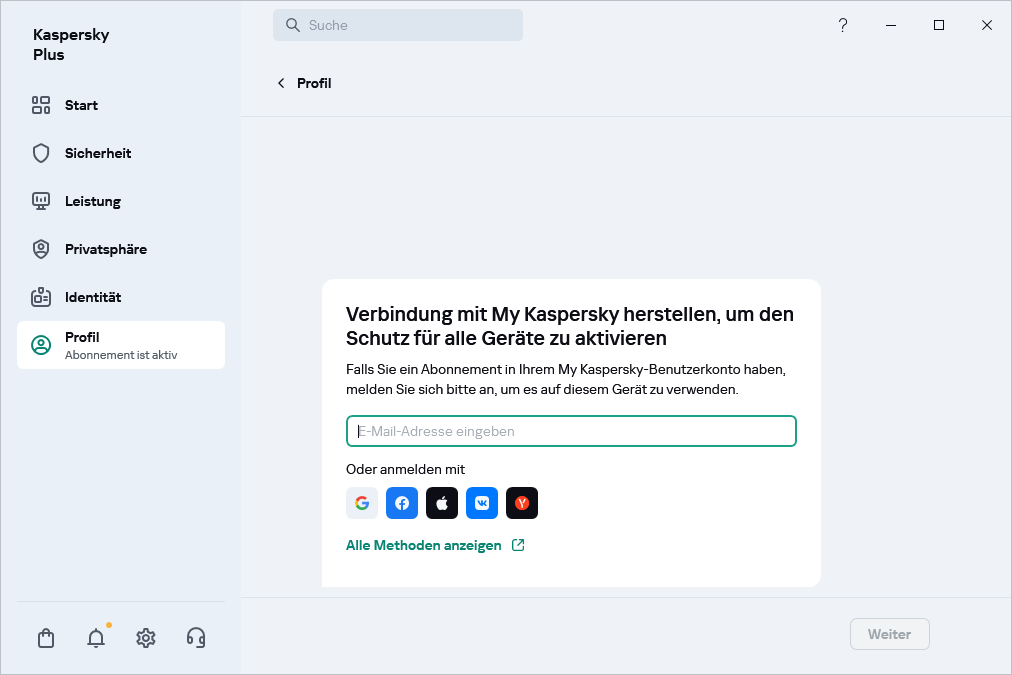Click the E-Mail-Adresse input field

[571, 430]
